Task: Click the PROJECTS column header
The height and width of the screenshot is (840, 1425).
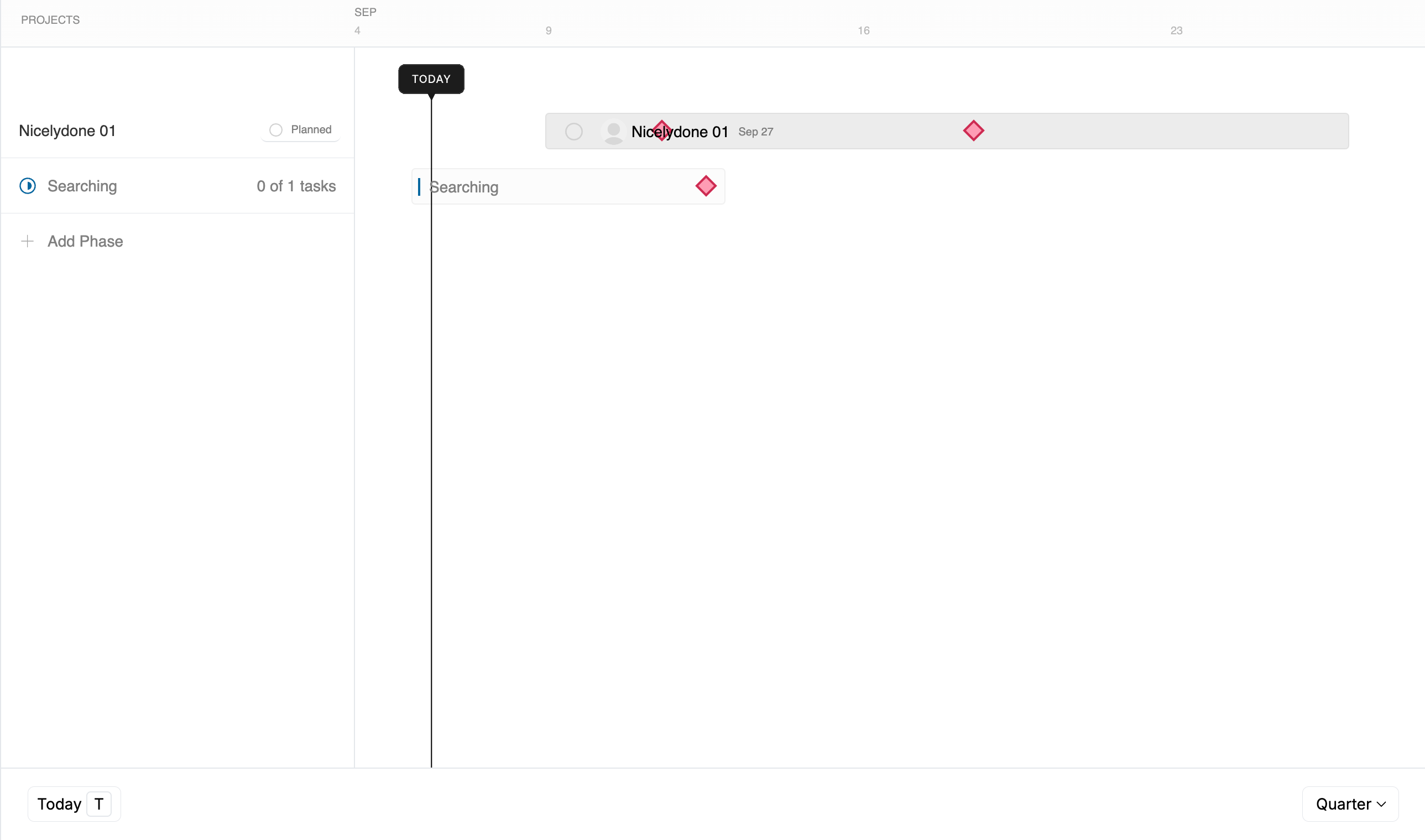Action: 50,20
